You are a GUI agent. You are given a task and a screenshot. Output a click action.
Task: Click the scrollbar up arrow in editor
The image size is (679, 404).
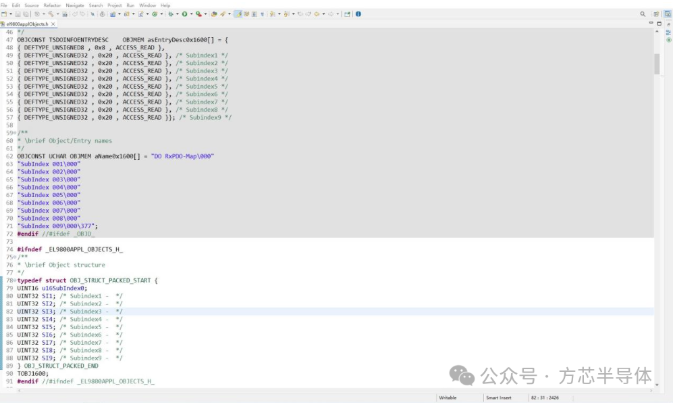tap(657, 32)
